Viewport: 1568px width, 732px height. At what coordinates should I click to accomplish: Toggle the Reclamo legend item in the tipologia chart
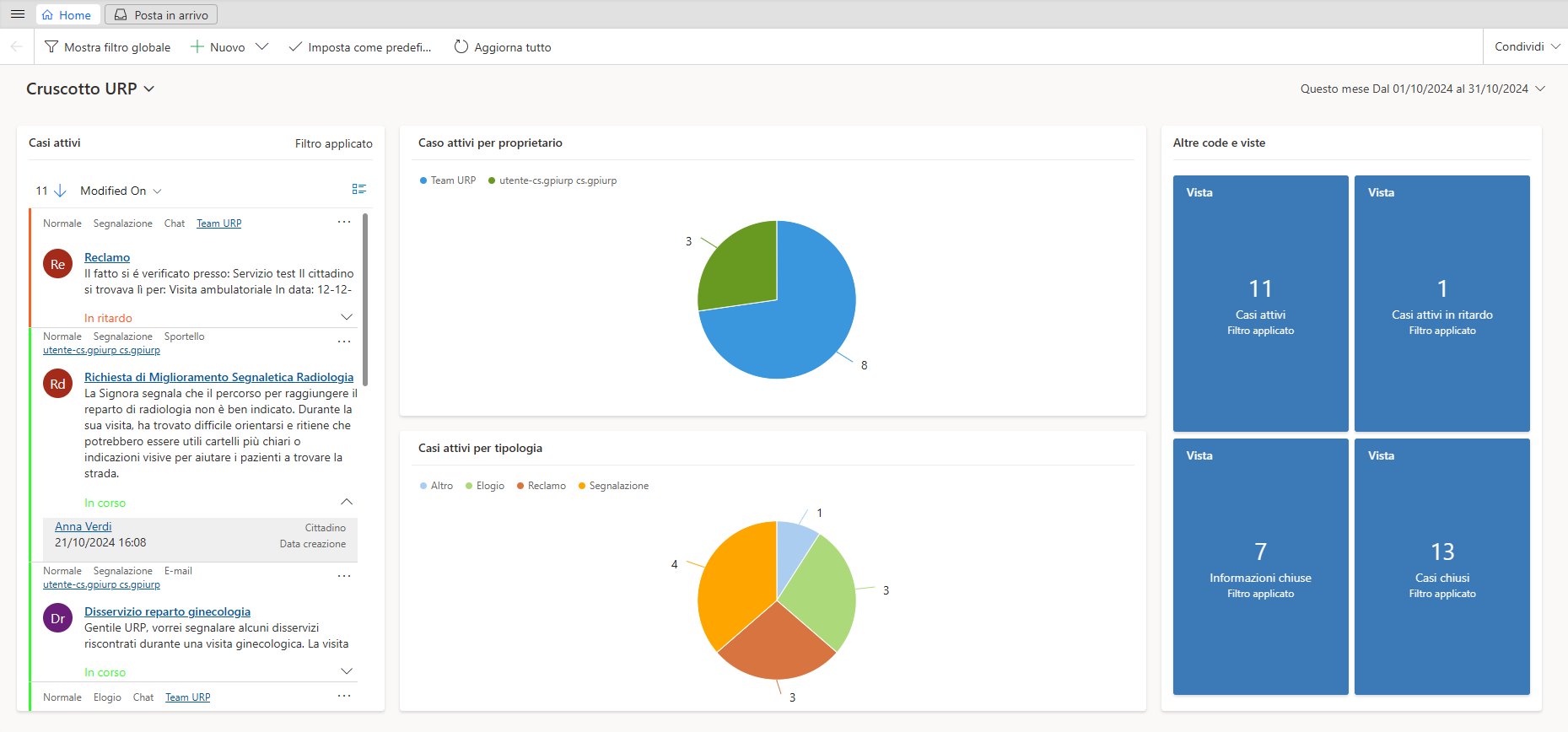tap(541, 486)
